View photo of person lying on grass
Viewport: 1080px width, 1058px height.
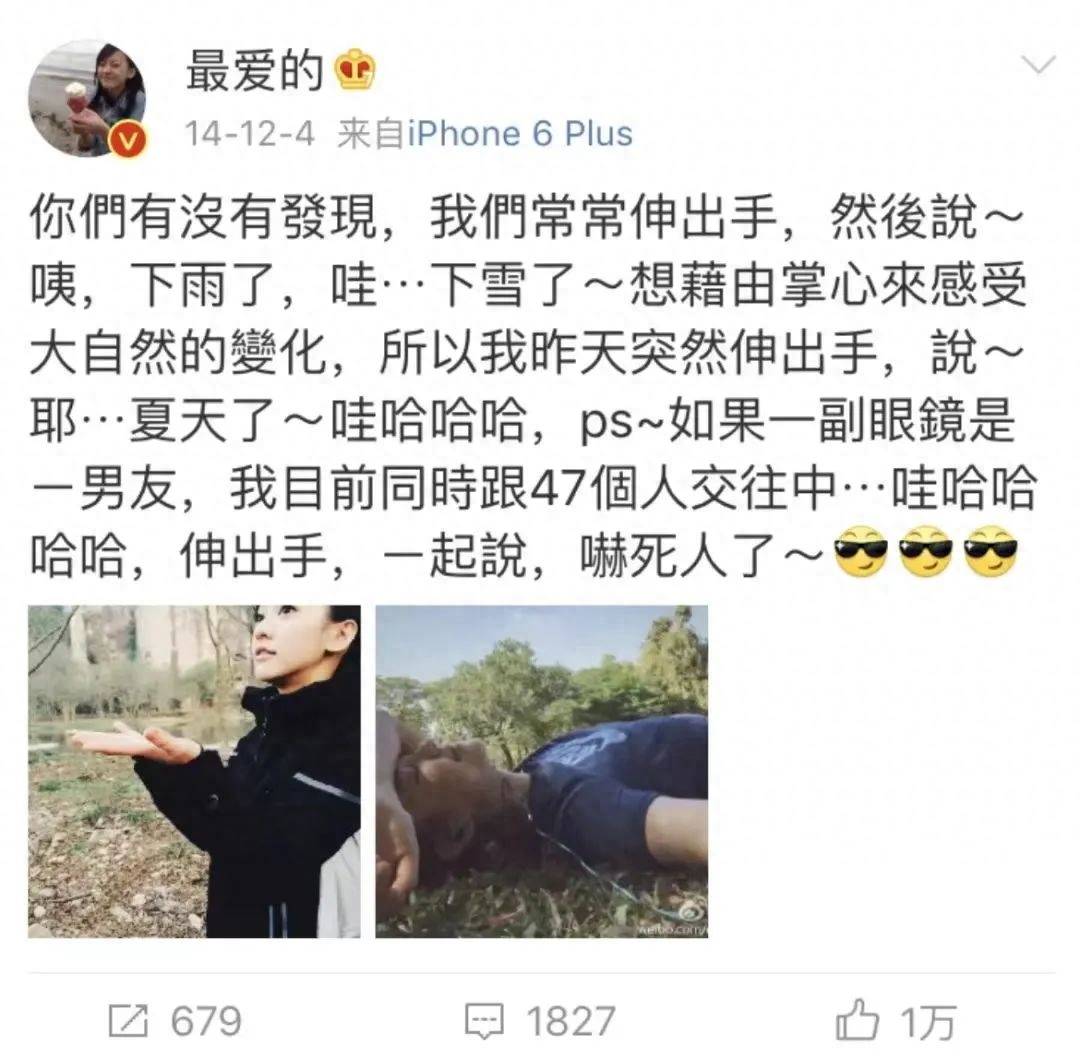pos(541,771)
